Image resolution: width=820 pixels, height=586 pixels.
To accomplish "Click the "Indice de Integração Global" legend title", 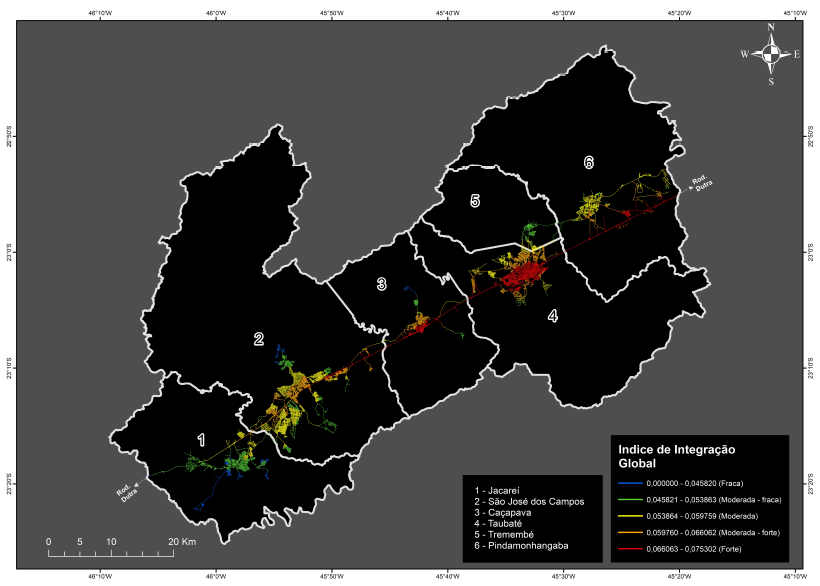I will click(676, 457).
